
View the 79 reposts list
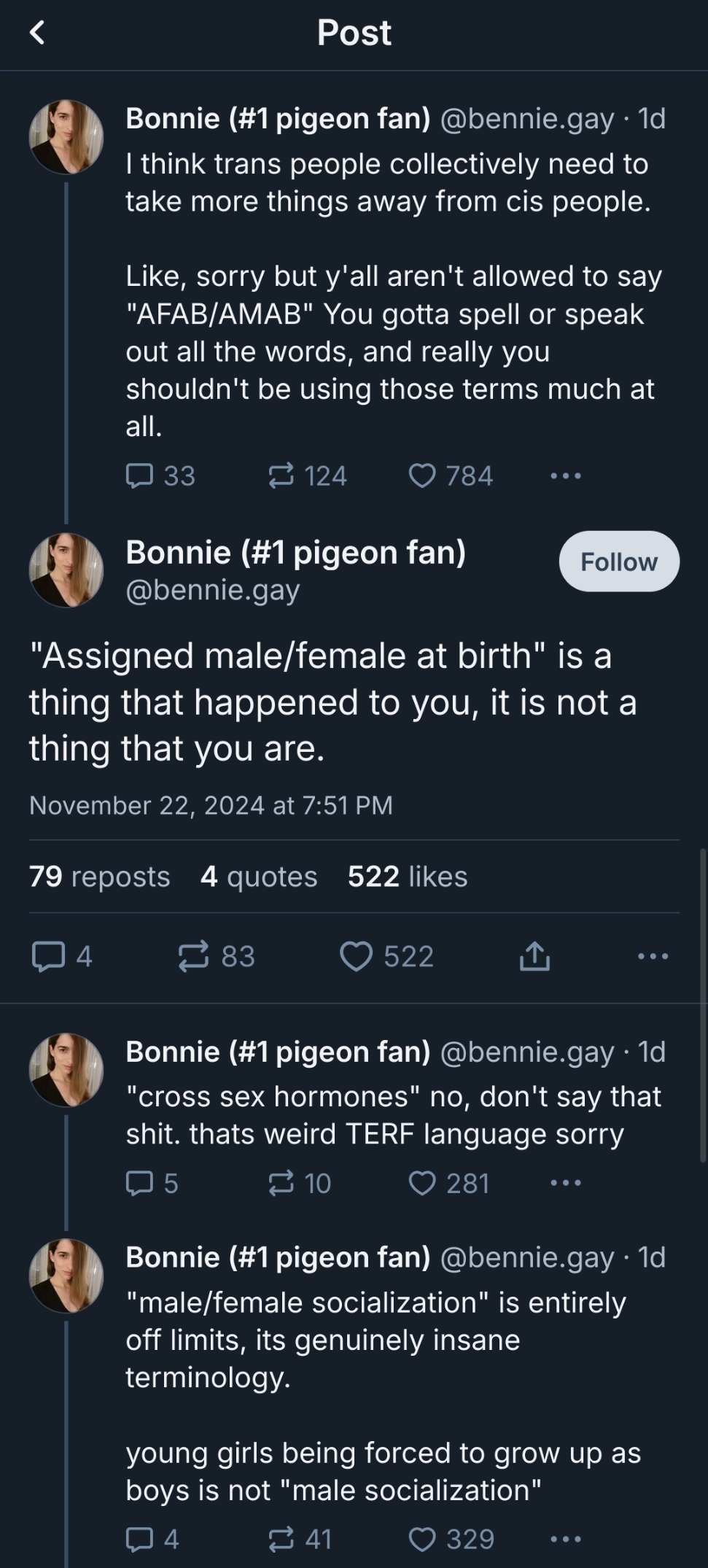pyautogui.click(x=99, y=877)
